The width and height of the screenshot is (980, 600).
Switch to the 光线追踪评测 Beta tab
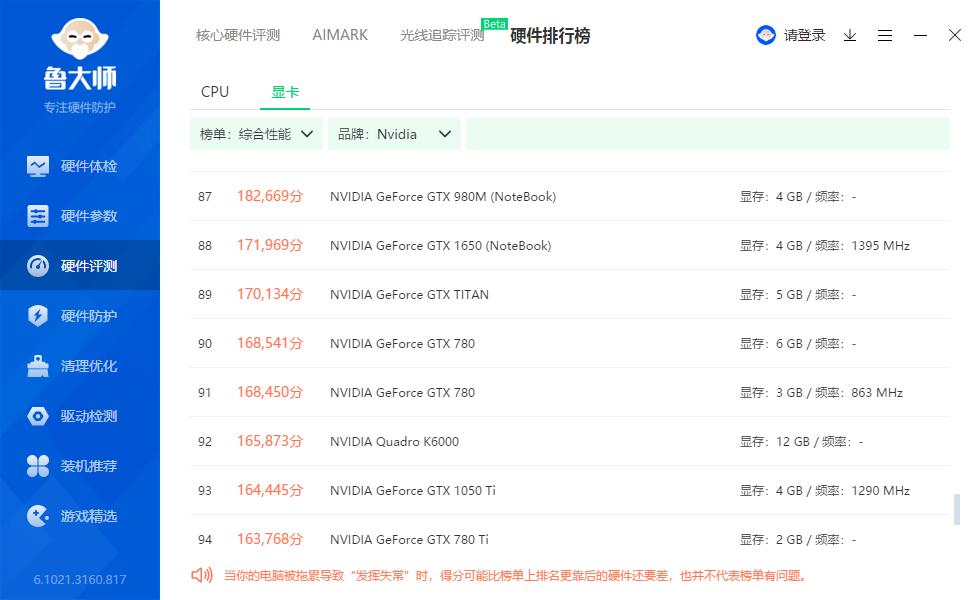(x=443, y=35)
